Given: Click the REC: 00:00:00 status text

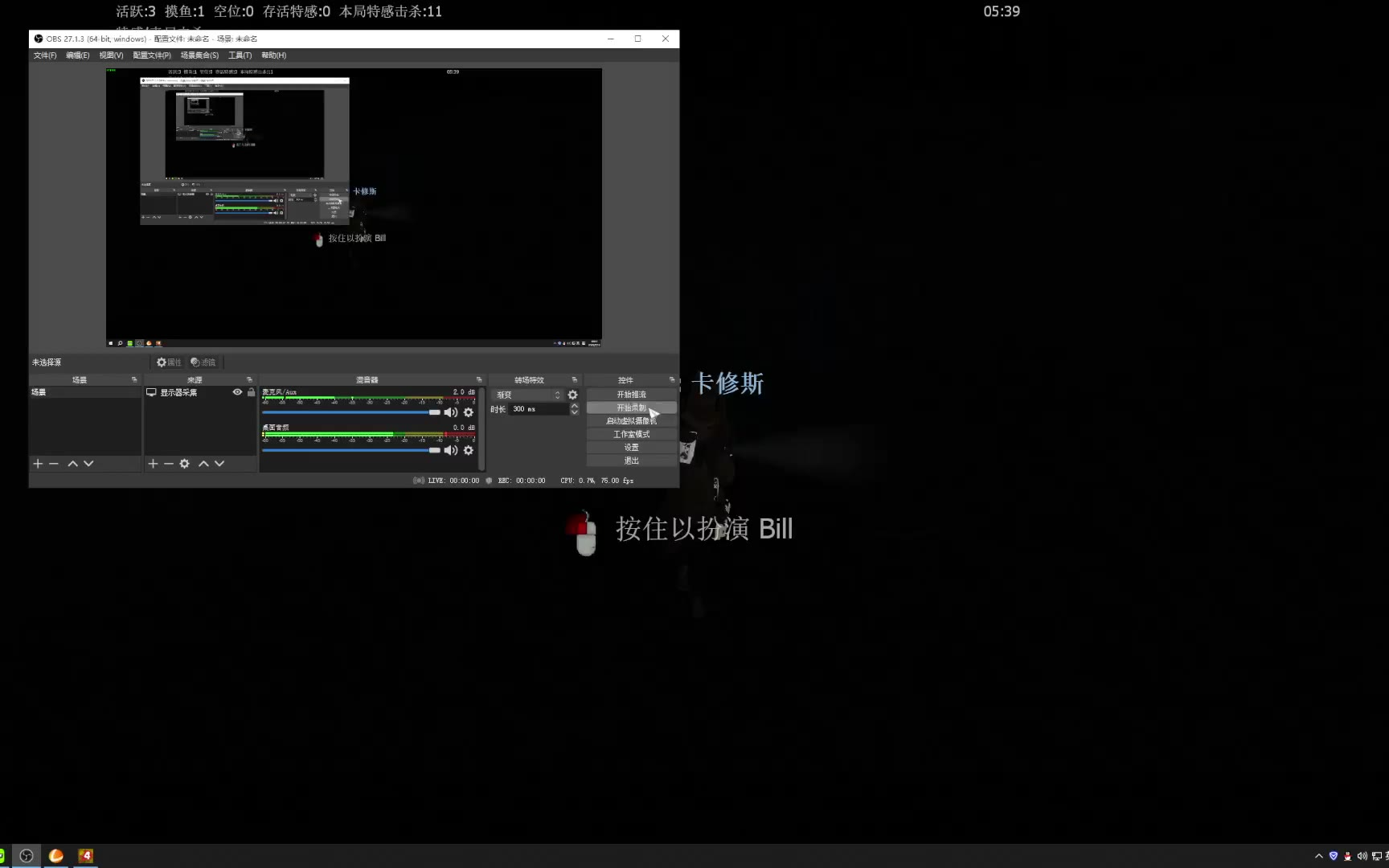Looking at the screenshot, I should 522,481.
